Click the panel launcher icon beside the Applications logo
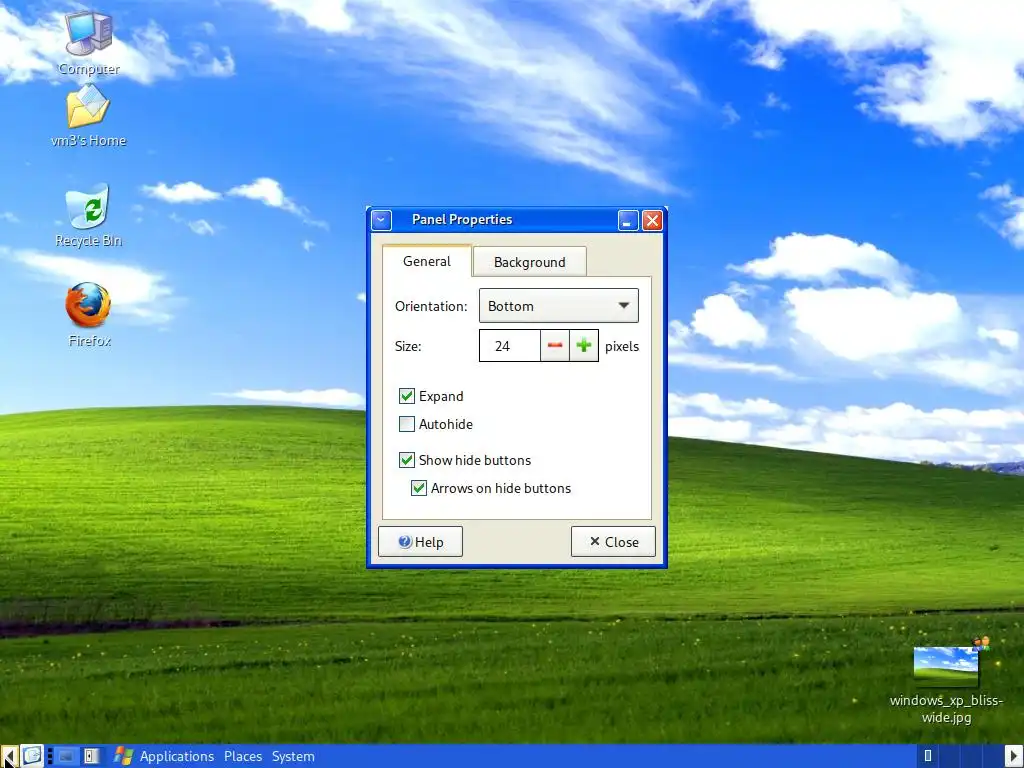The height and width of the screenshot is (768, 1024). point(91,756)
